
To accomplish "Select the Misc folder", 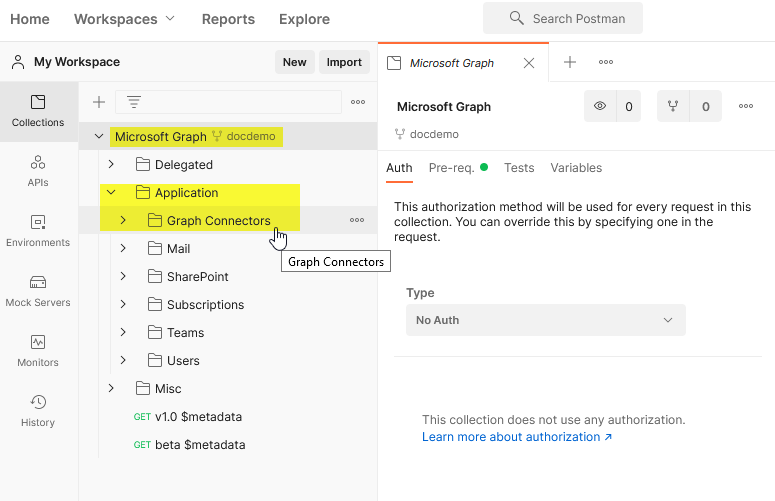I will [x=168, y=389].
